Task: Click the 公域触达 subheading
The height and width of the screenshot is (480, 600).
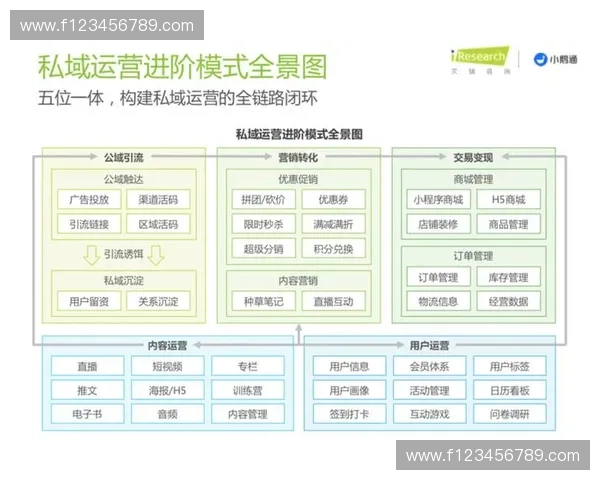Action: click(124, 179)
